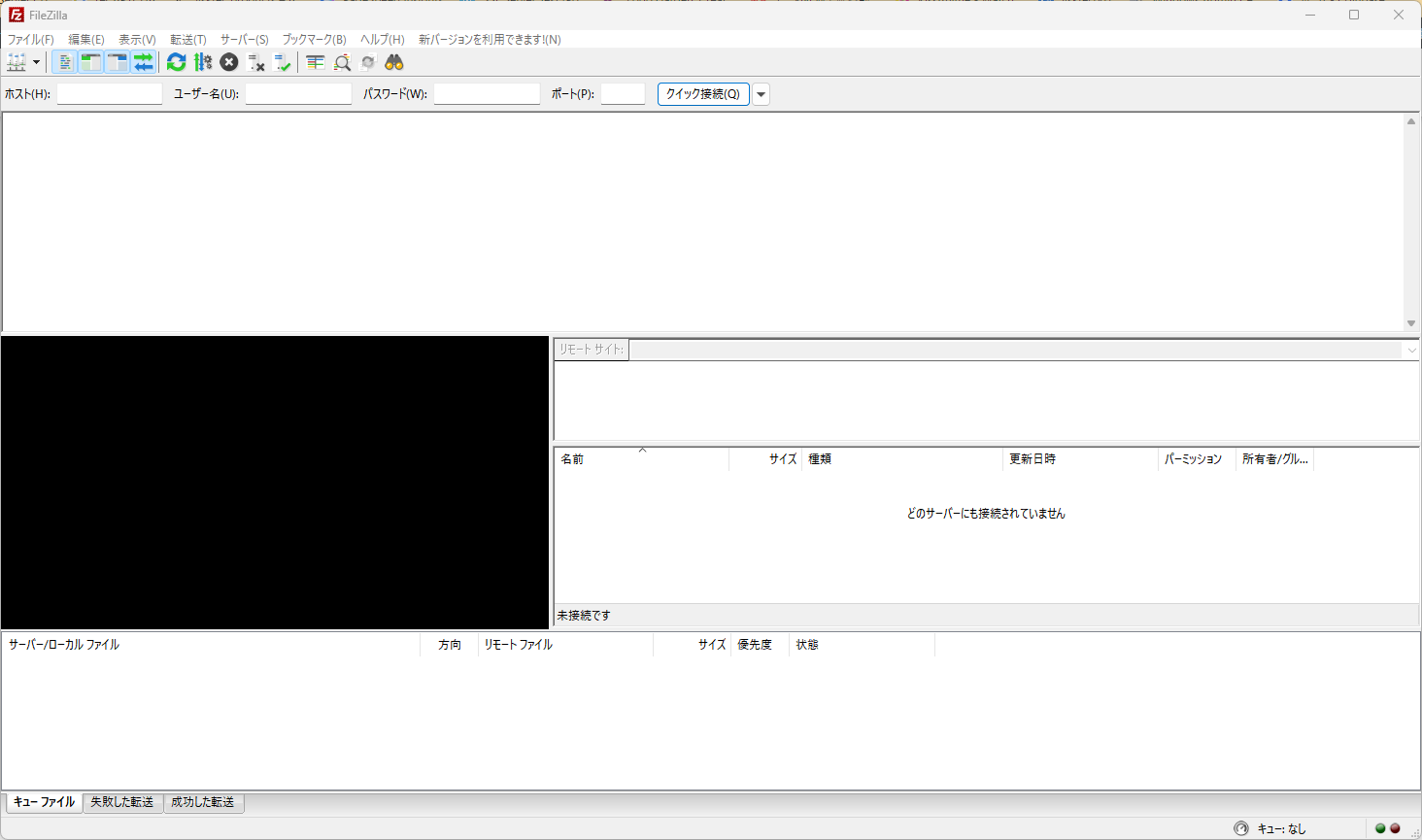
Task: Reconnect to the last server
Action: (283, 62)
